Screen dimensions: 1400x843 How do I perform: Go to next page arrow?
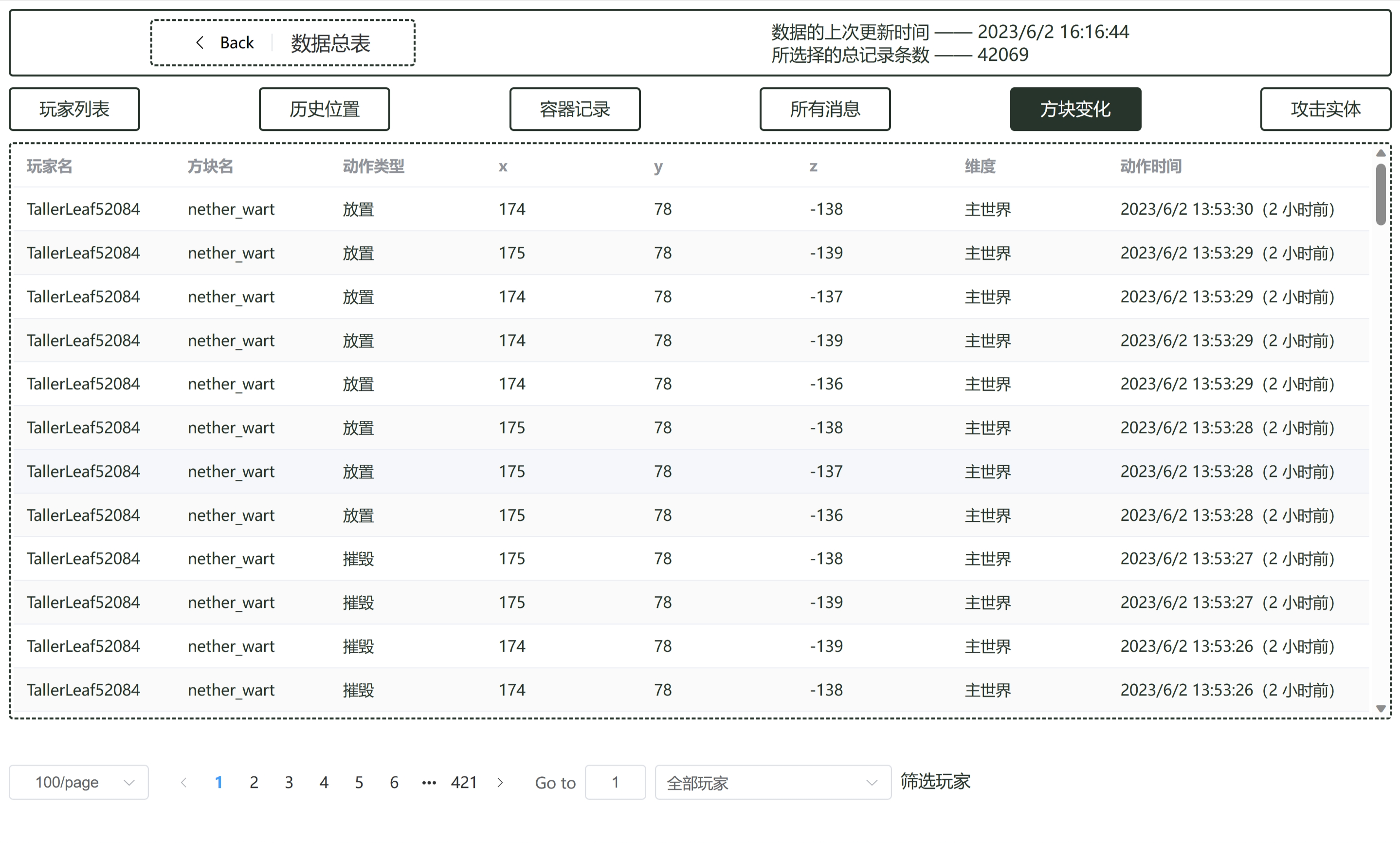click(x=500, y=782)
